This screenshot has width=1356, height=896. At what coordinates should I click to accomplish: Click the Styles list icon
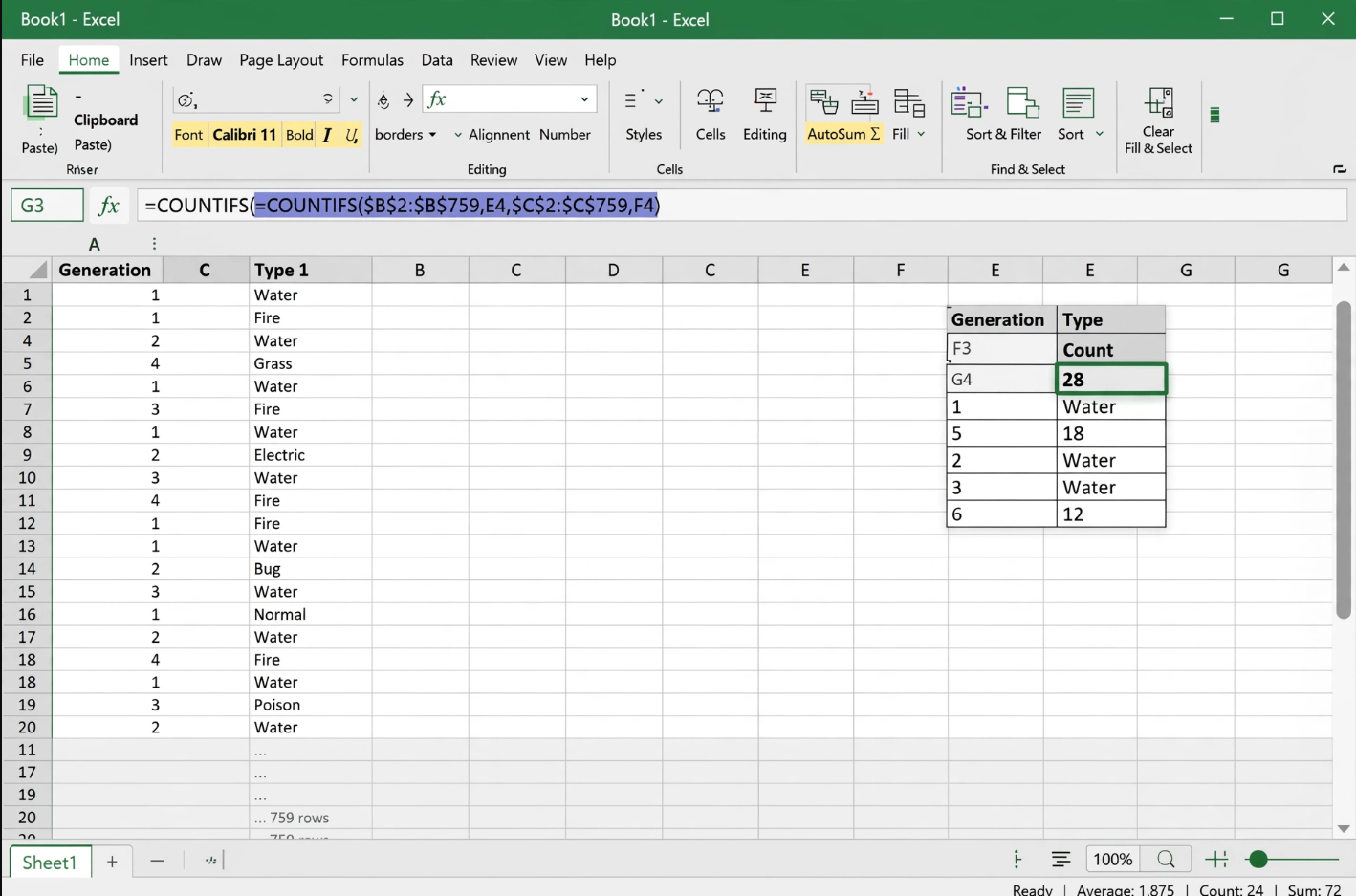click(x=631, y=99)
